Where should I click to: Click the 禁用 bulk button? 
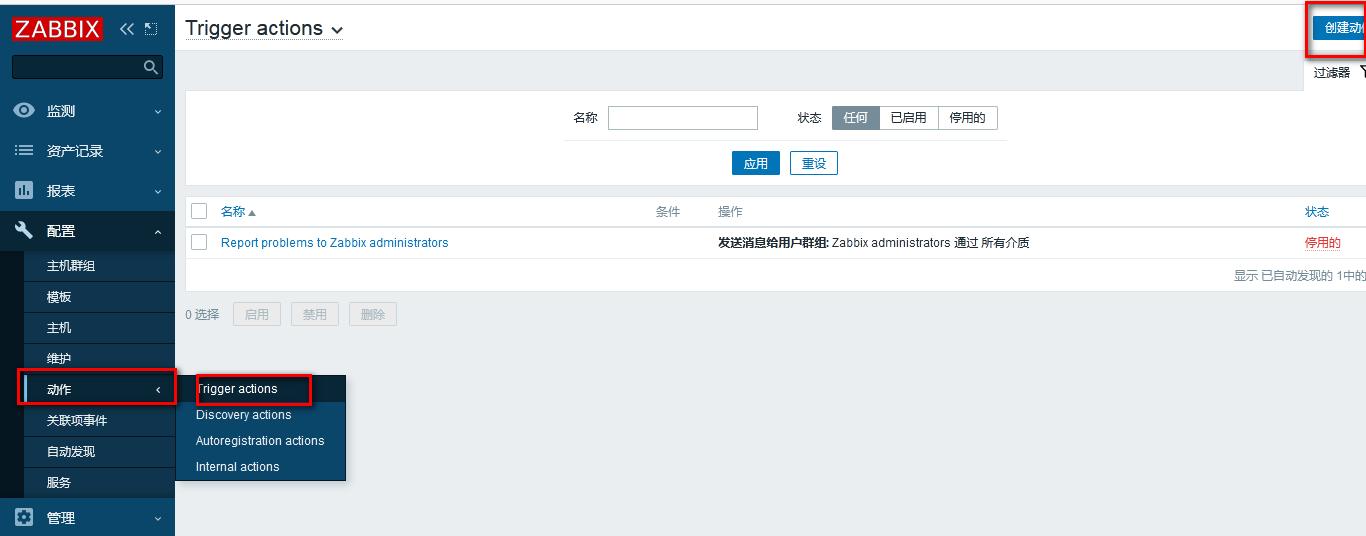(315, 314)
